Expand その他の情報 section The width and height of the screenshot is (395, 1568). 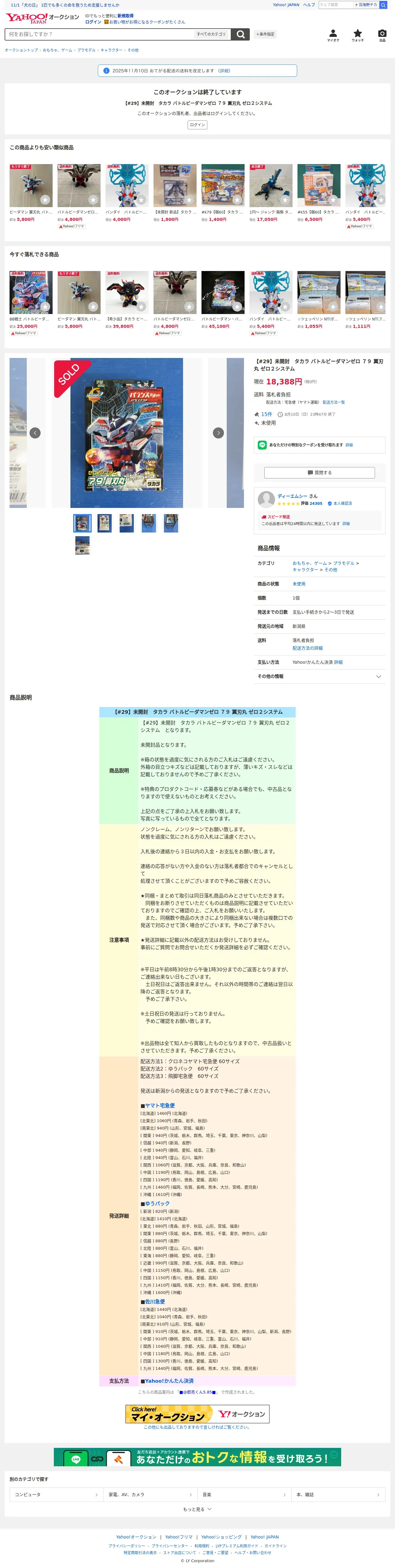tap(319, 676)
